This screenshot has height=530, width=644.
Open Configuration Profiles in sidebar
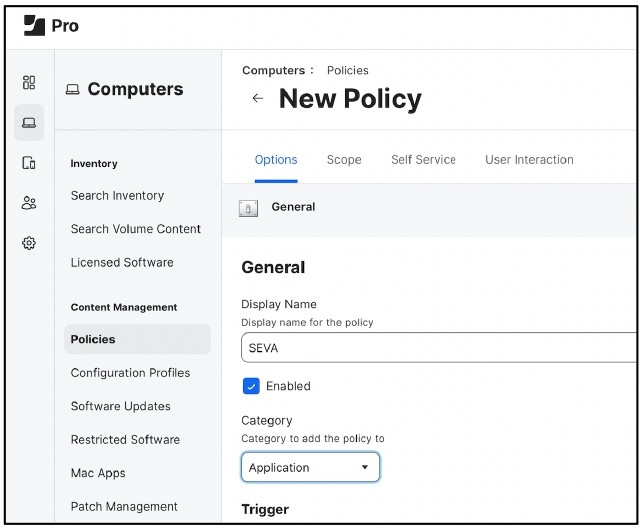pyautogui.click(x=130, y=373)
